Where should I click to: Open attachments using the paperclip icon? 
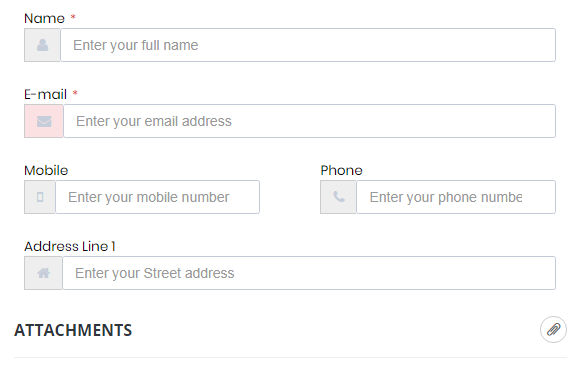tap(553, 330)
